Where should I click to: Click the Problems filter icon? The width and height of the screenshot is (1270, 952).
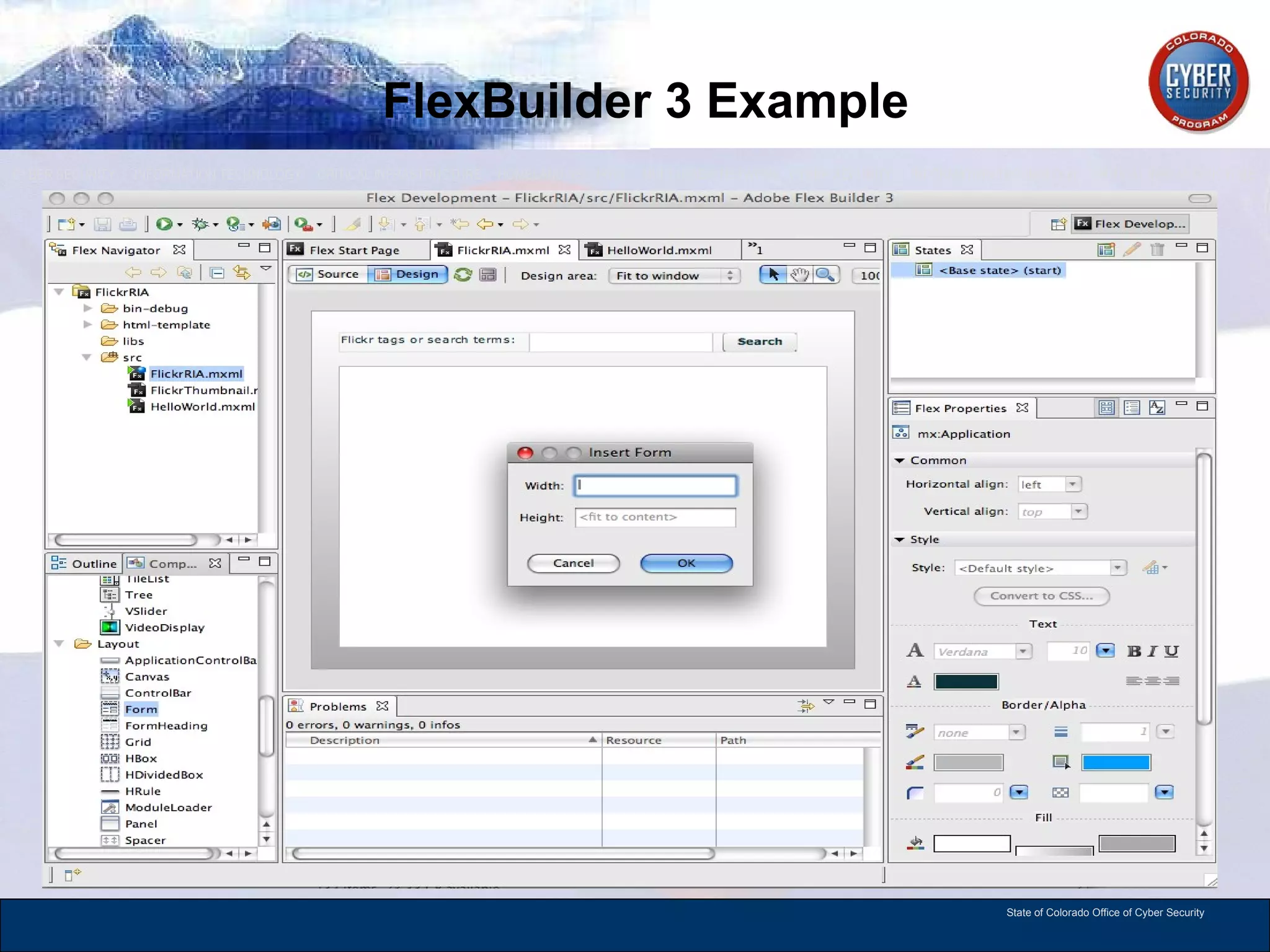coord(806,705)
